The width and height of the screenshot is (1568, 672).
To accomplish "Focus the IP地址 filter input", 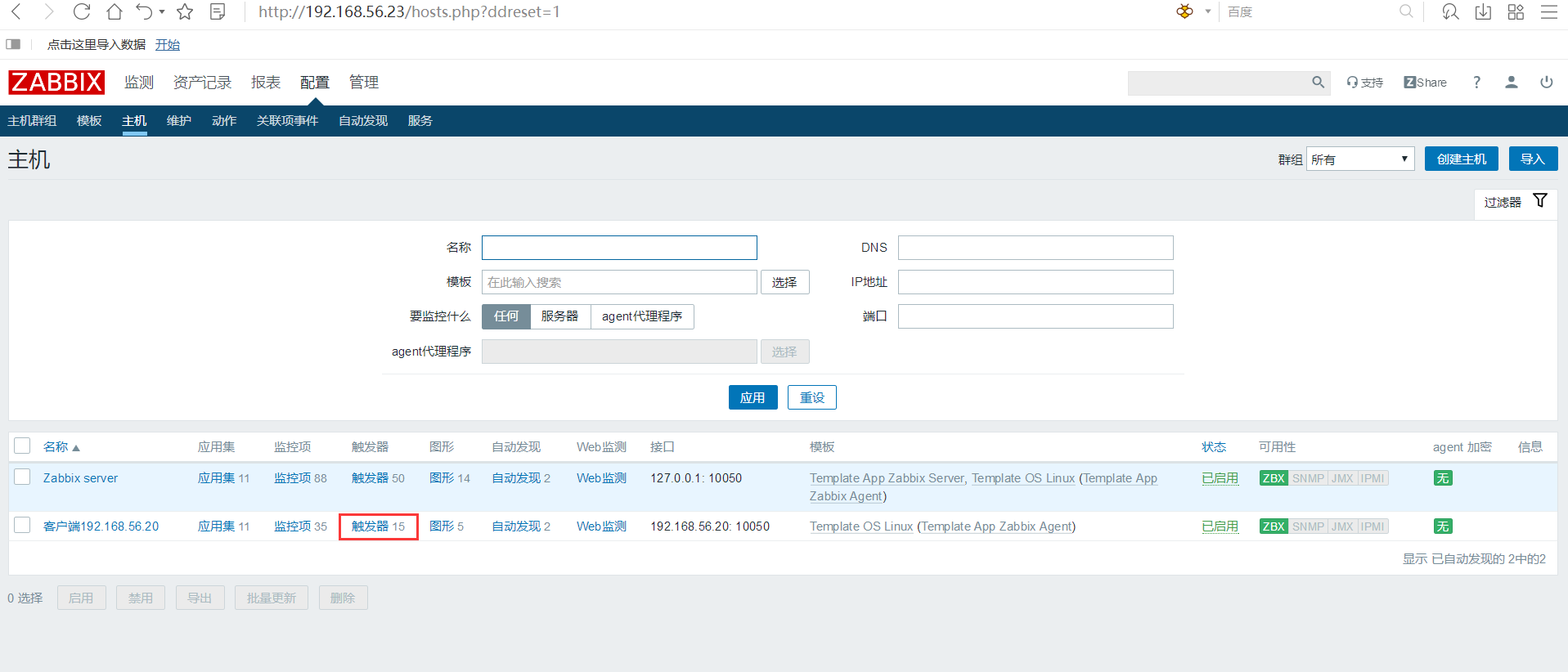I will (x=1036, y=282).
